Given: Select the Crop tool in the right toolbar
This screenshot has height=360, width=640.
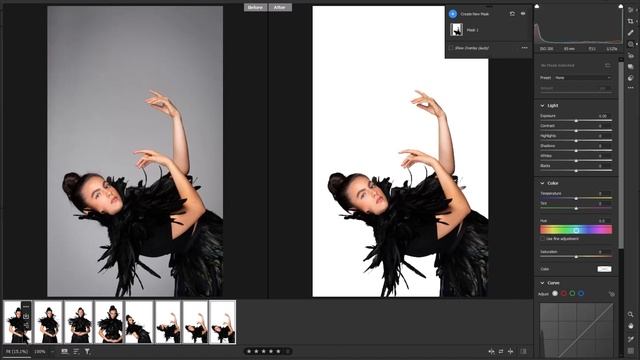Looking at the screenshot, I should click(631, 21).
